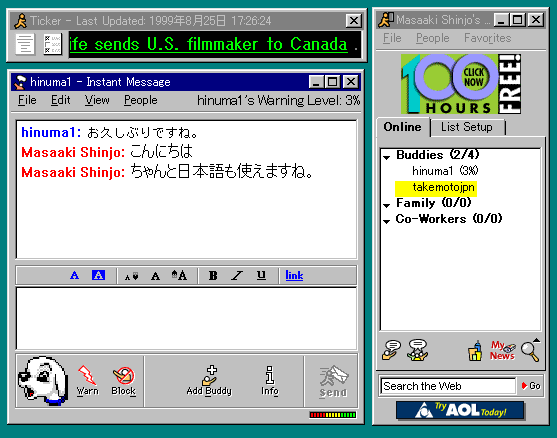557x438 pixels.
Task: Open the Info icon for hinuma1
Action: 270,380
